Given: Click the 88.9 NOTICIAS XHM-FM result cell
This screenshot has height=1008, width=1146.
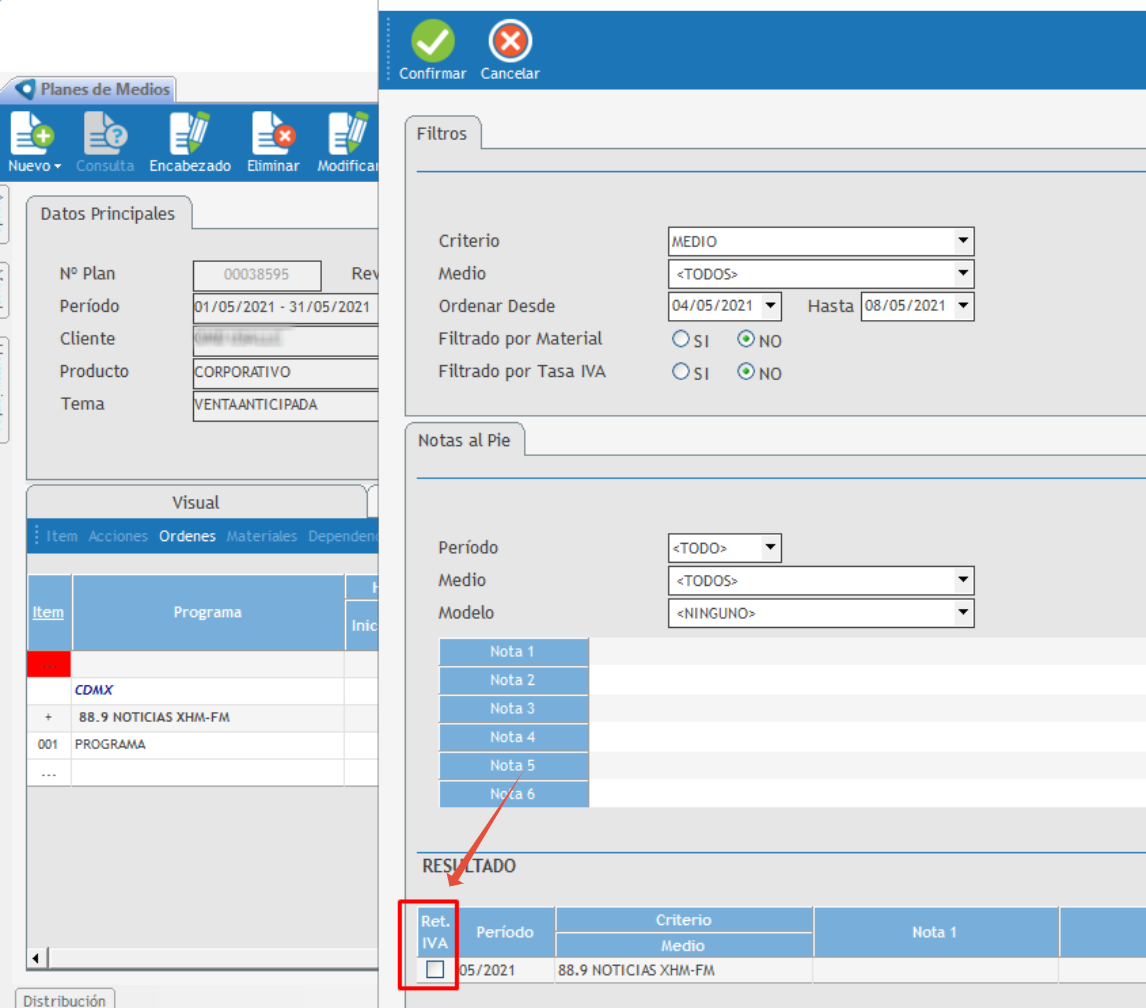Looking at the screenshot, I should (683, 970).
